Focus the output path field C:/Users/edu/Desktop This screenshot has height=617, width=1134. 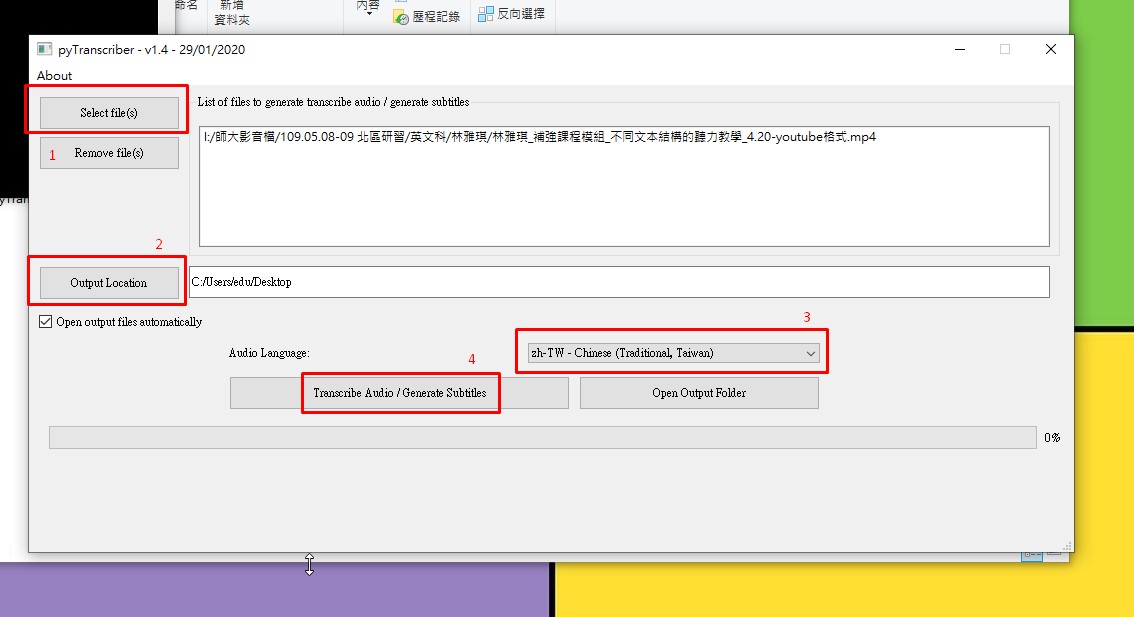pyautogui.click(x=619, y=282)
